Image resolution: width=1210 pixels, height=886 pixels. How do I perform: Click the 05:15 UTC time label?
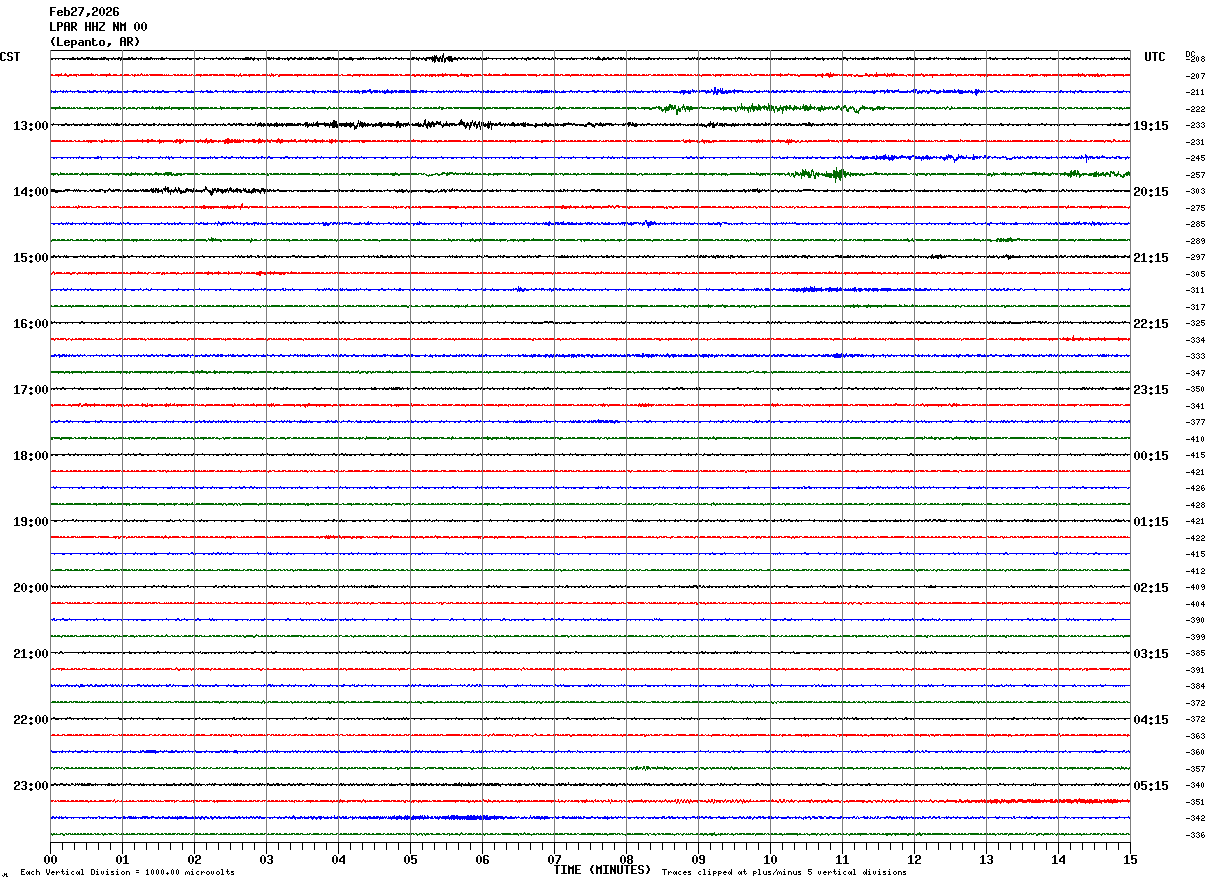(x=1150, y=786)
